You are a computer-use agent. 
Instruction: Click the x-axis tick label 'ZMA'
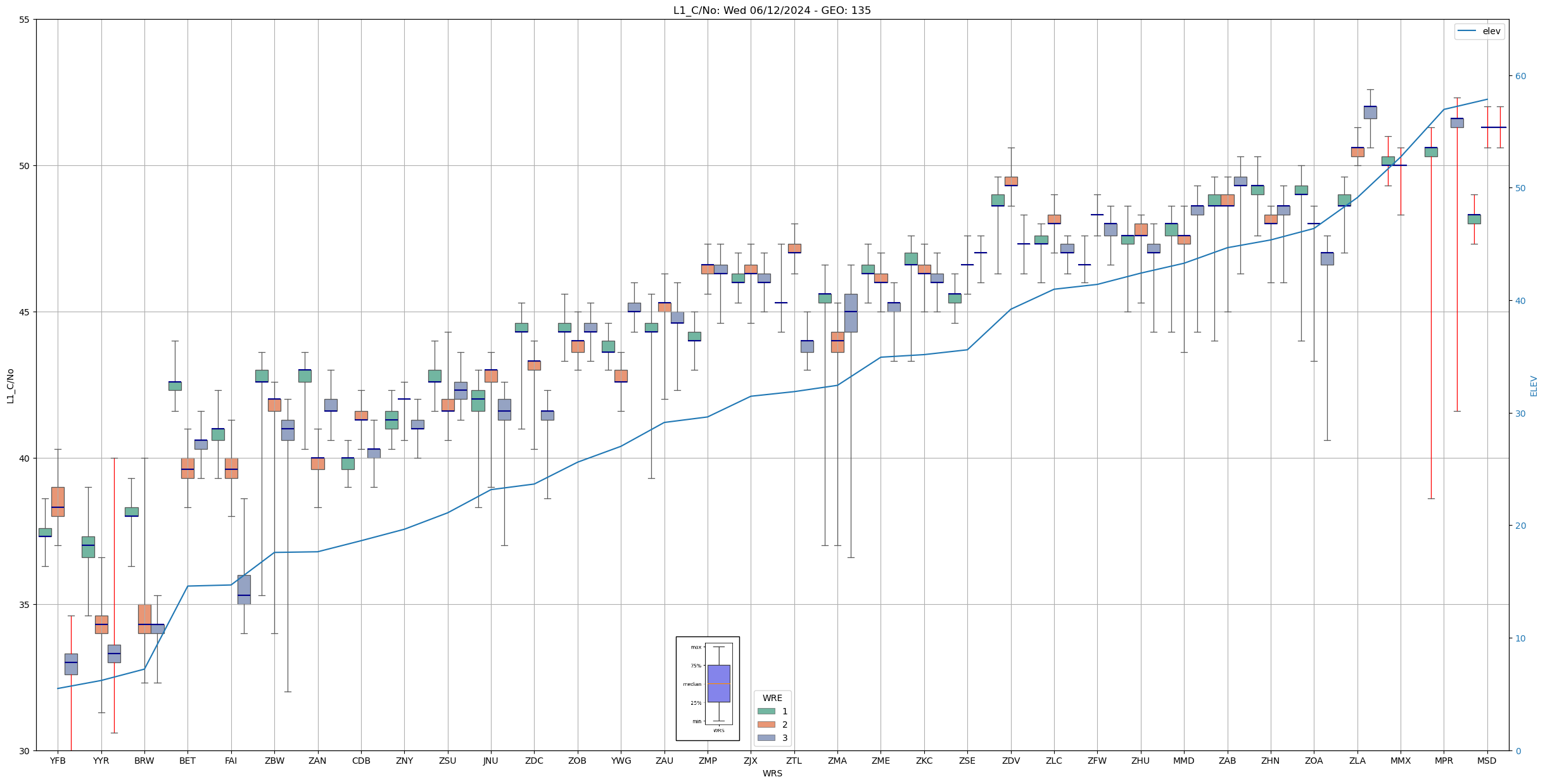(x=837, y=761)
